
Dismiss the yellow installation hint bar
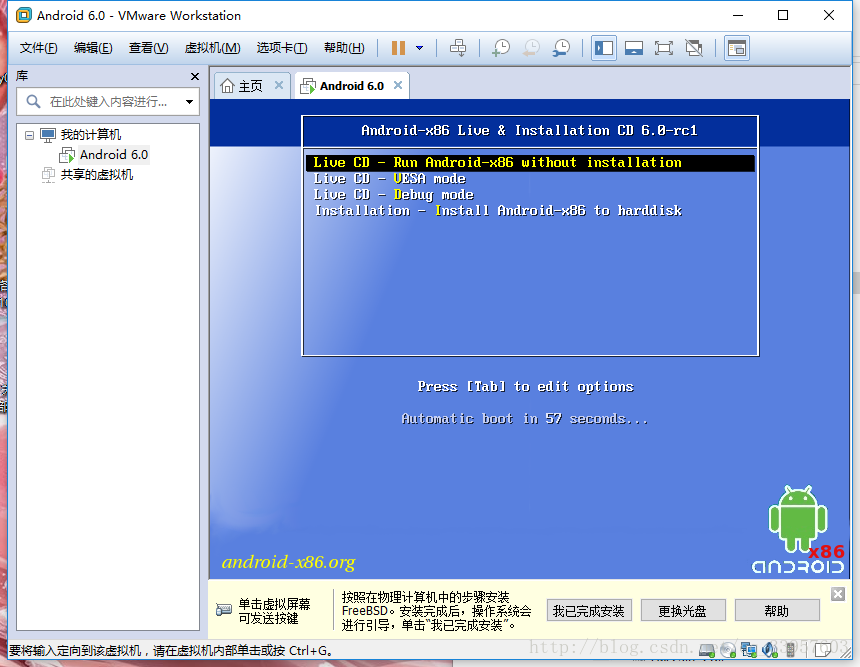coord(838,594)
